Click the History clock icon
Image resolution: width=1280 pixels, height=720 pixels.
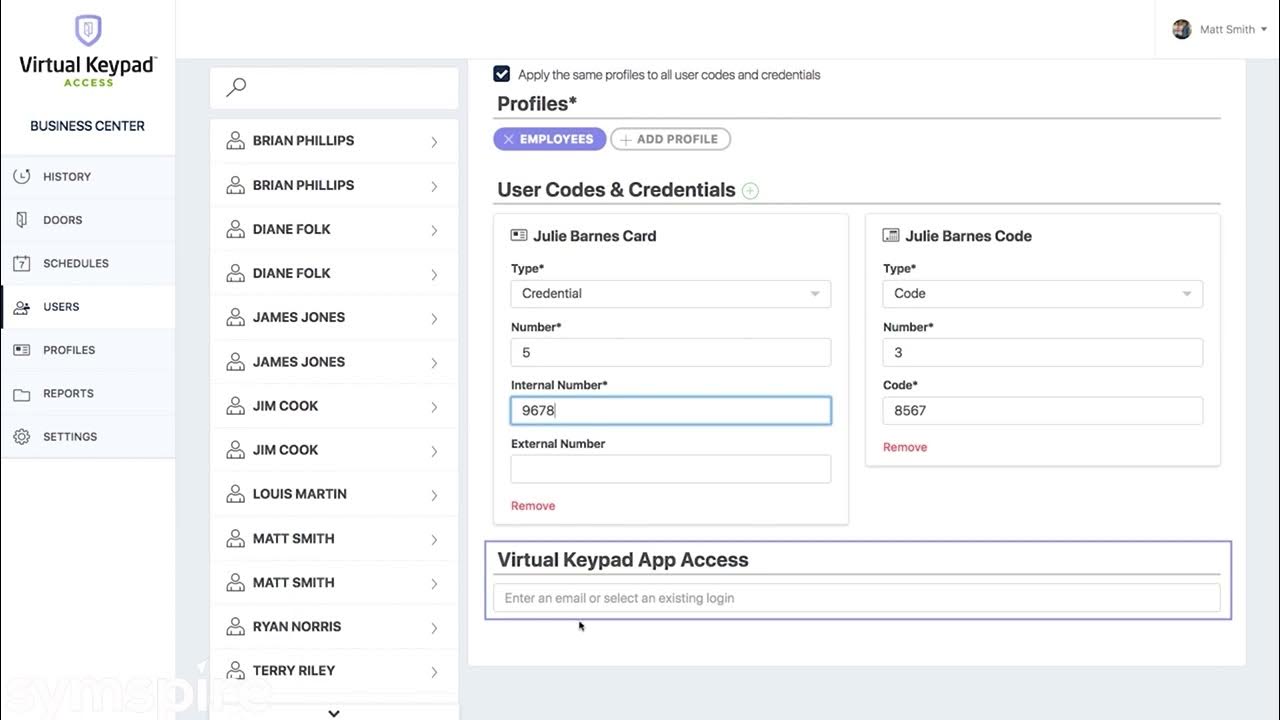pos(22,176)
